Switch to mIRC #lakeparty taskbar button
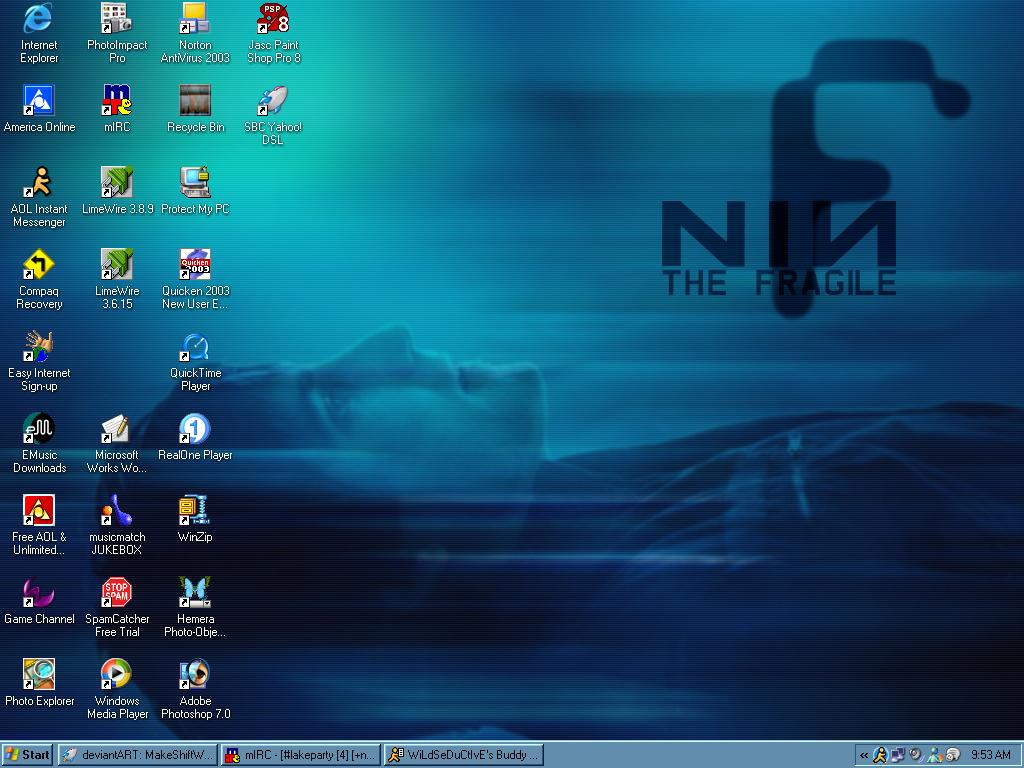The width and height of the screenshot is (1024, 768). (x=300, y=755)
